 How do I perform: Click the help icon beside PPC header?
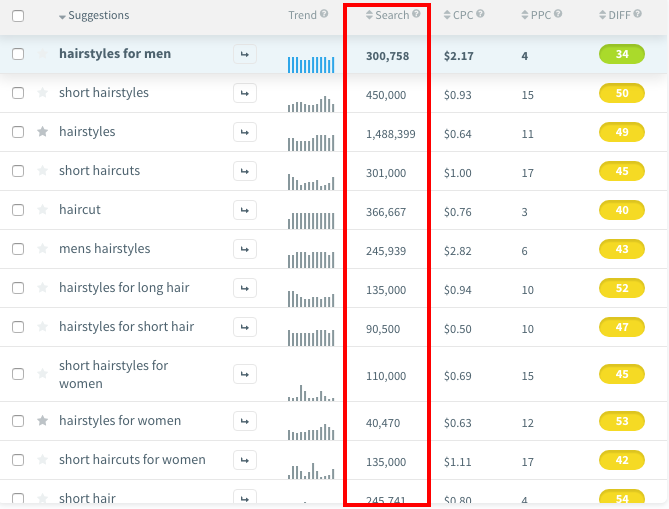tap(558, 15)
